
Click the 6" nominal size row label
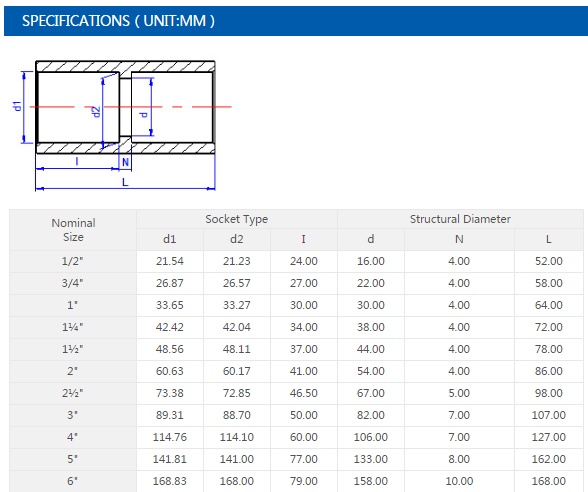point(73,481)
